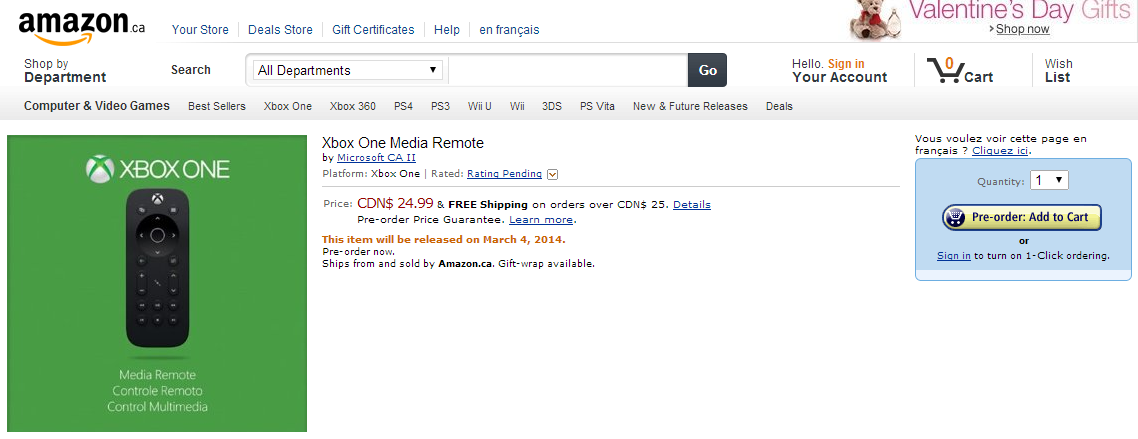Open the PS Vita category
The width and height of the screenshot is (1138, 439).
(x=597, y=106)
